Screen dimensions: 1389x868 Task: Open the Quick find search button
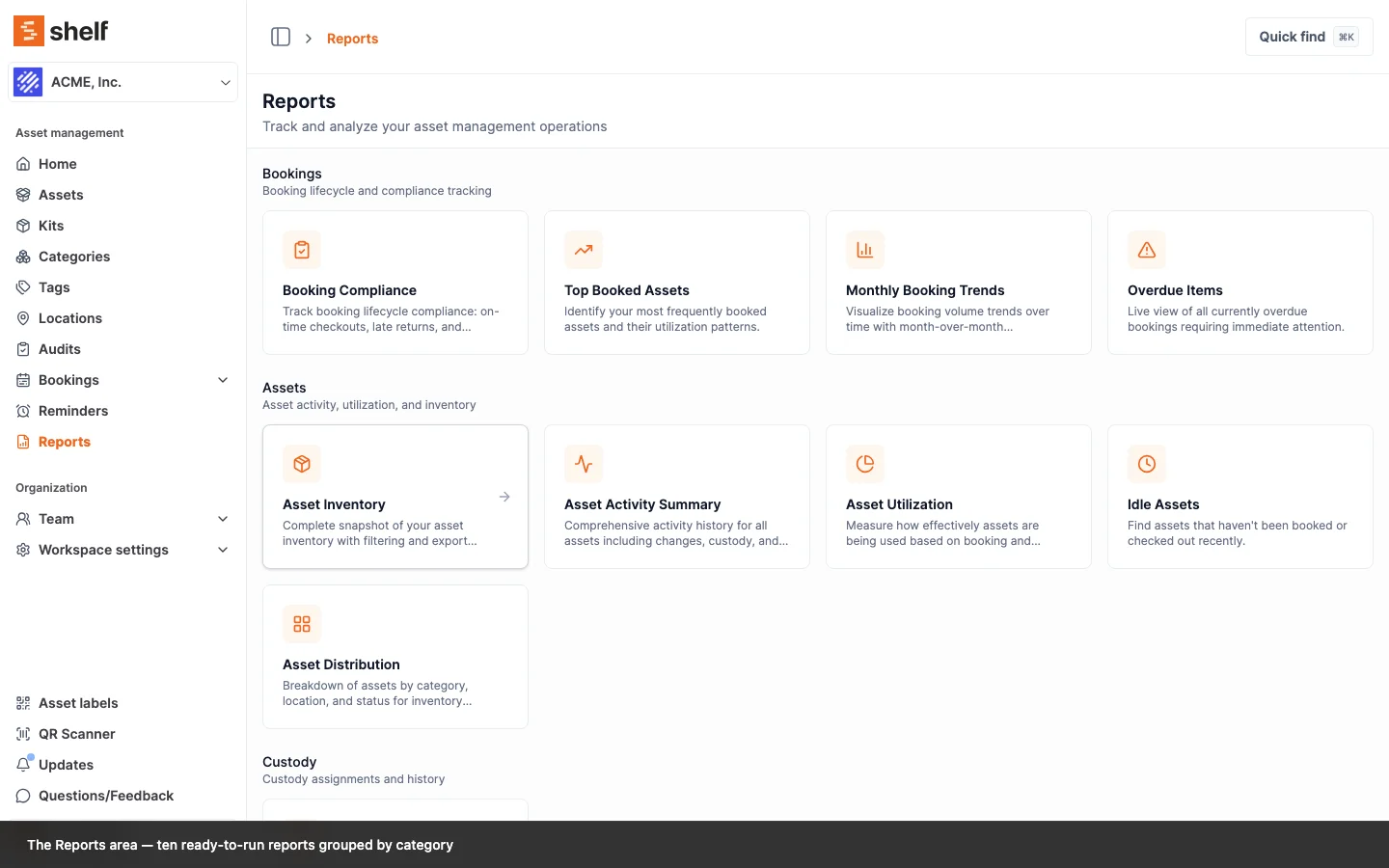coord(1308,37)
